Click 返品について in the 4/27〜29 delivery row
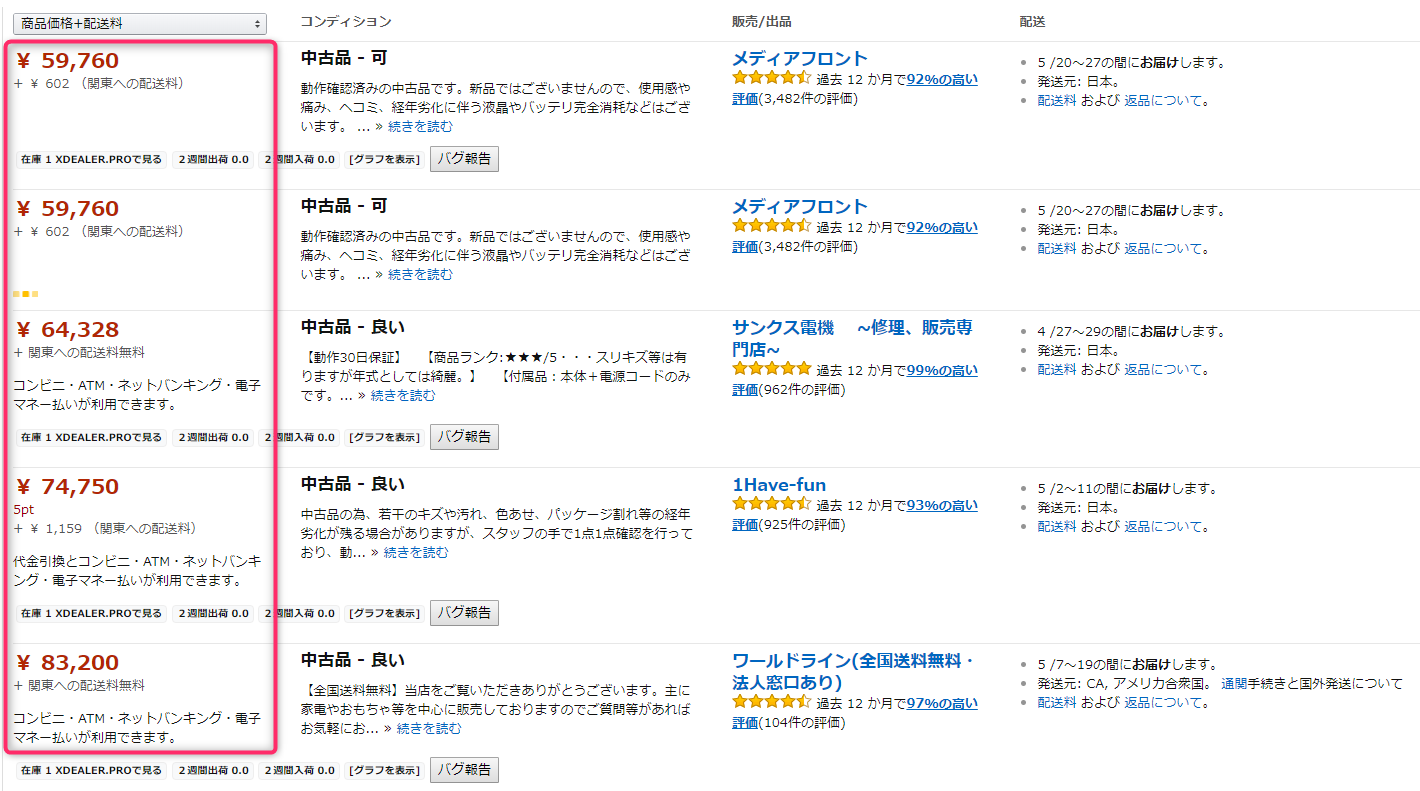1420x791 pixels. click(1166, 369)
